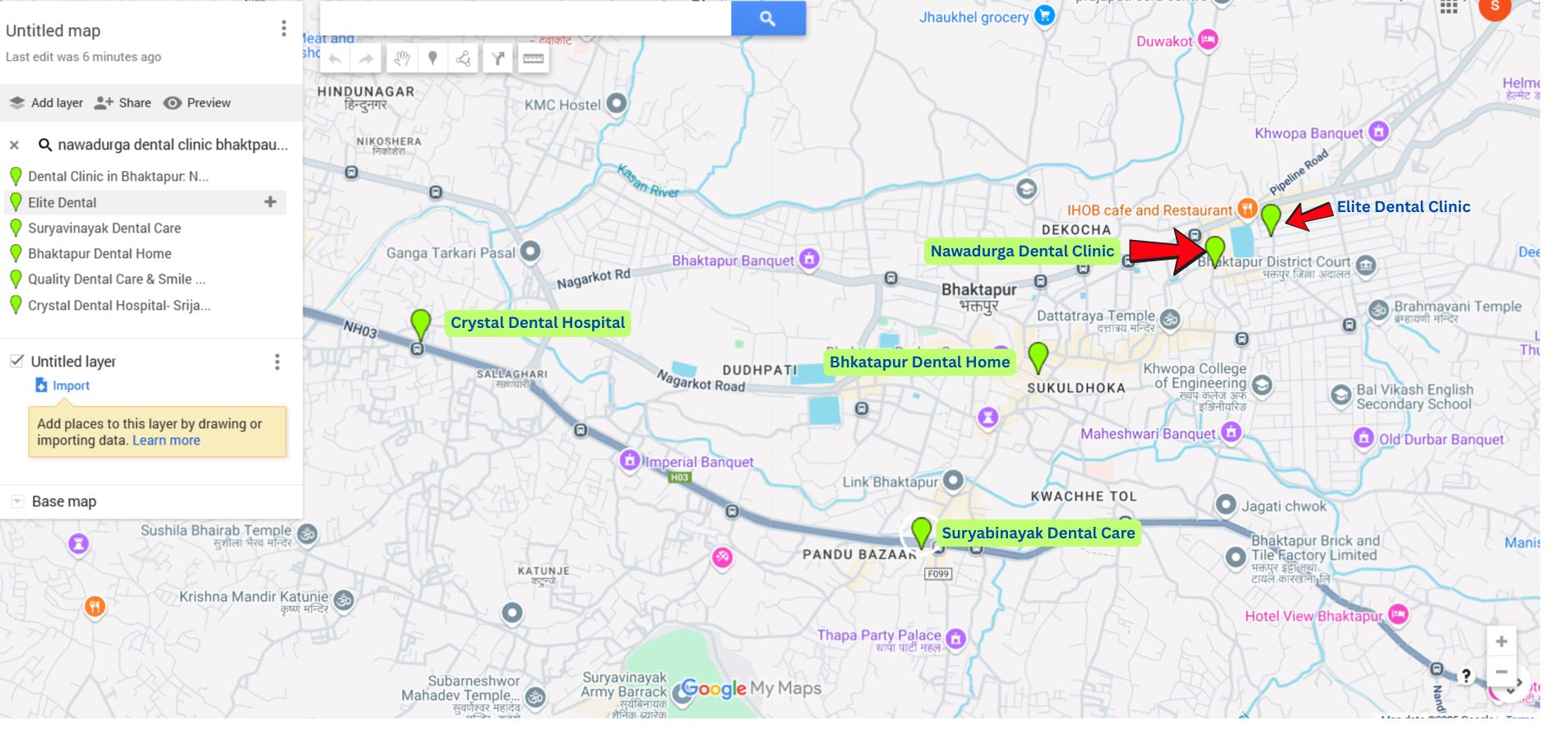Select the add marker tool
The image size is (1568, 743).
432,58
